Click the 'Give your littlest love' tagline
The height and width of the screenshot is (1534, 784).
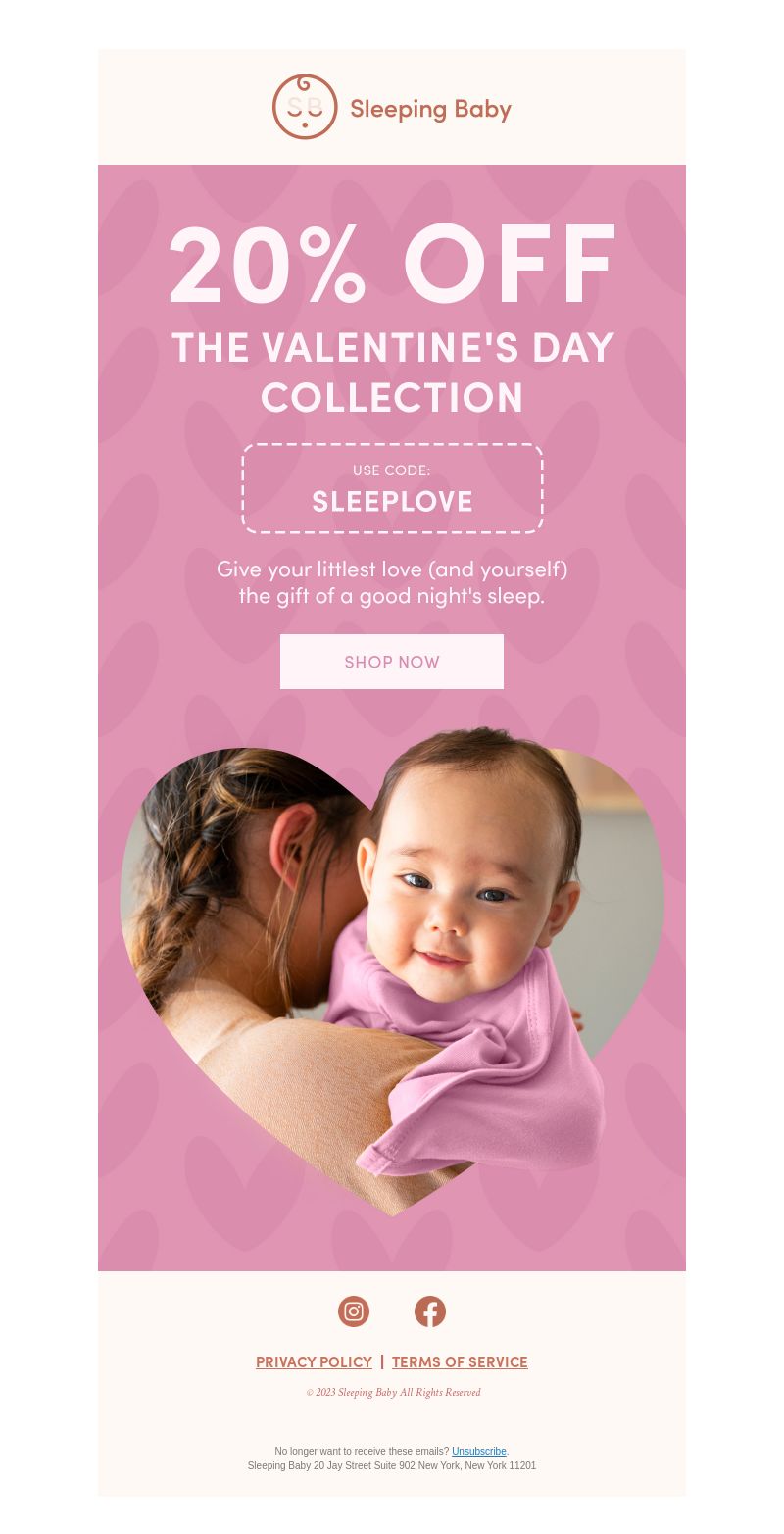coord(392,582)
